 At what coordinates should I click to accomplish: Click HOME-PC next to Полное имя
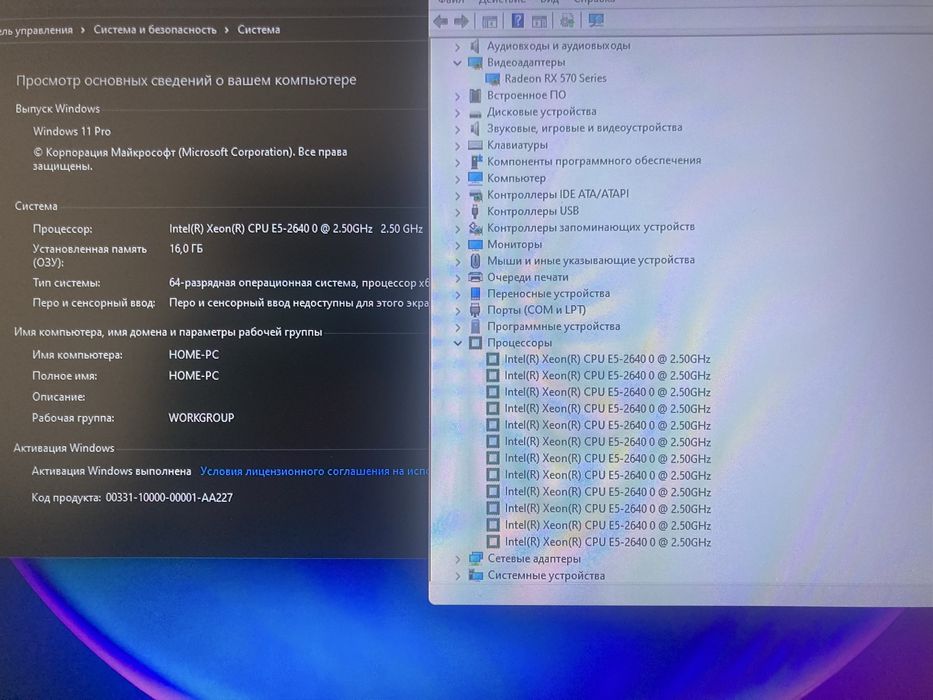click(193, 376)
